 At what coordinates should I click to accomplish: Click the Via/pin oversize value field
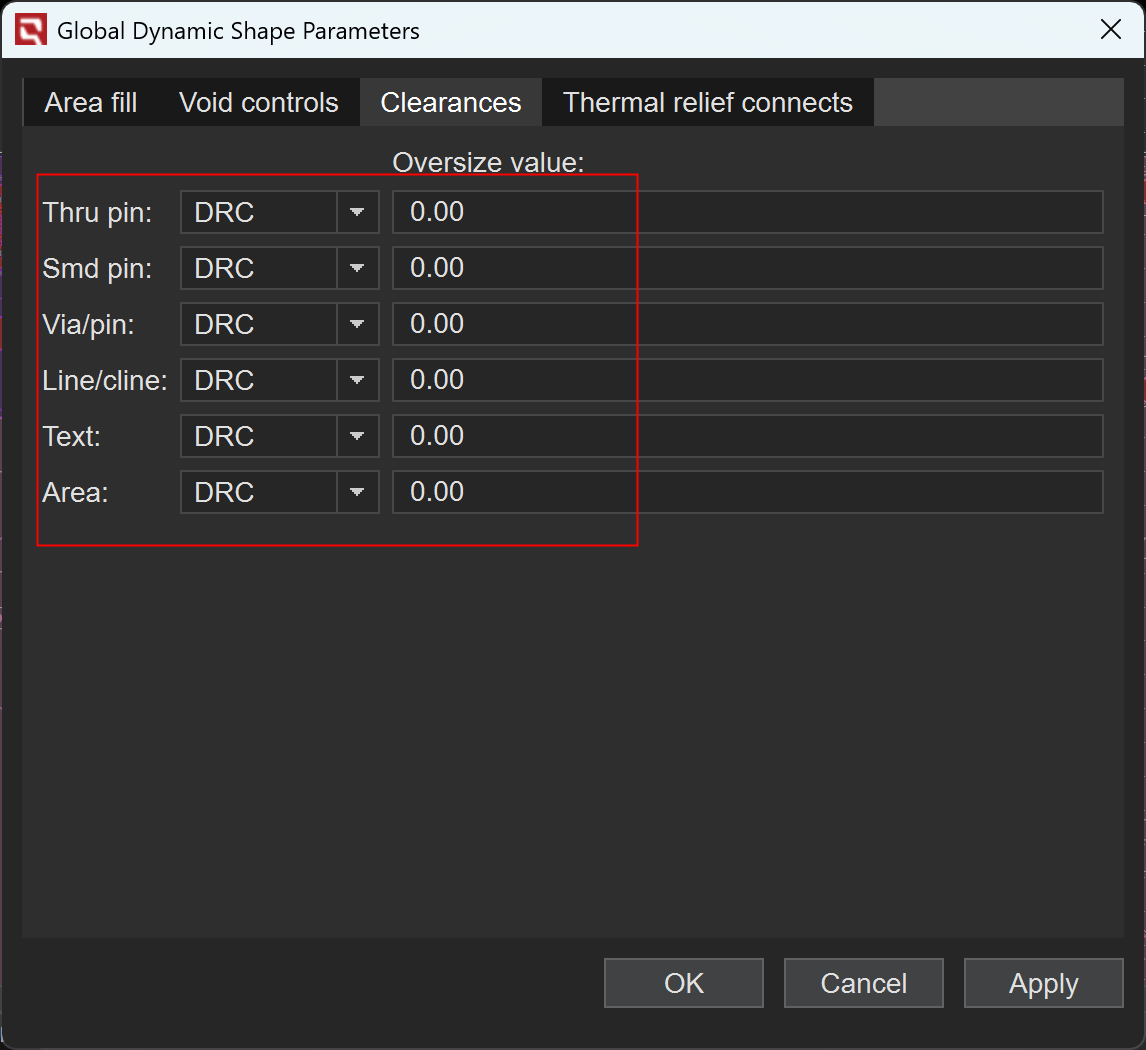(747, 325)
